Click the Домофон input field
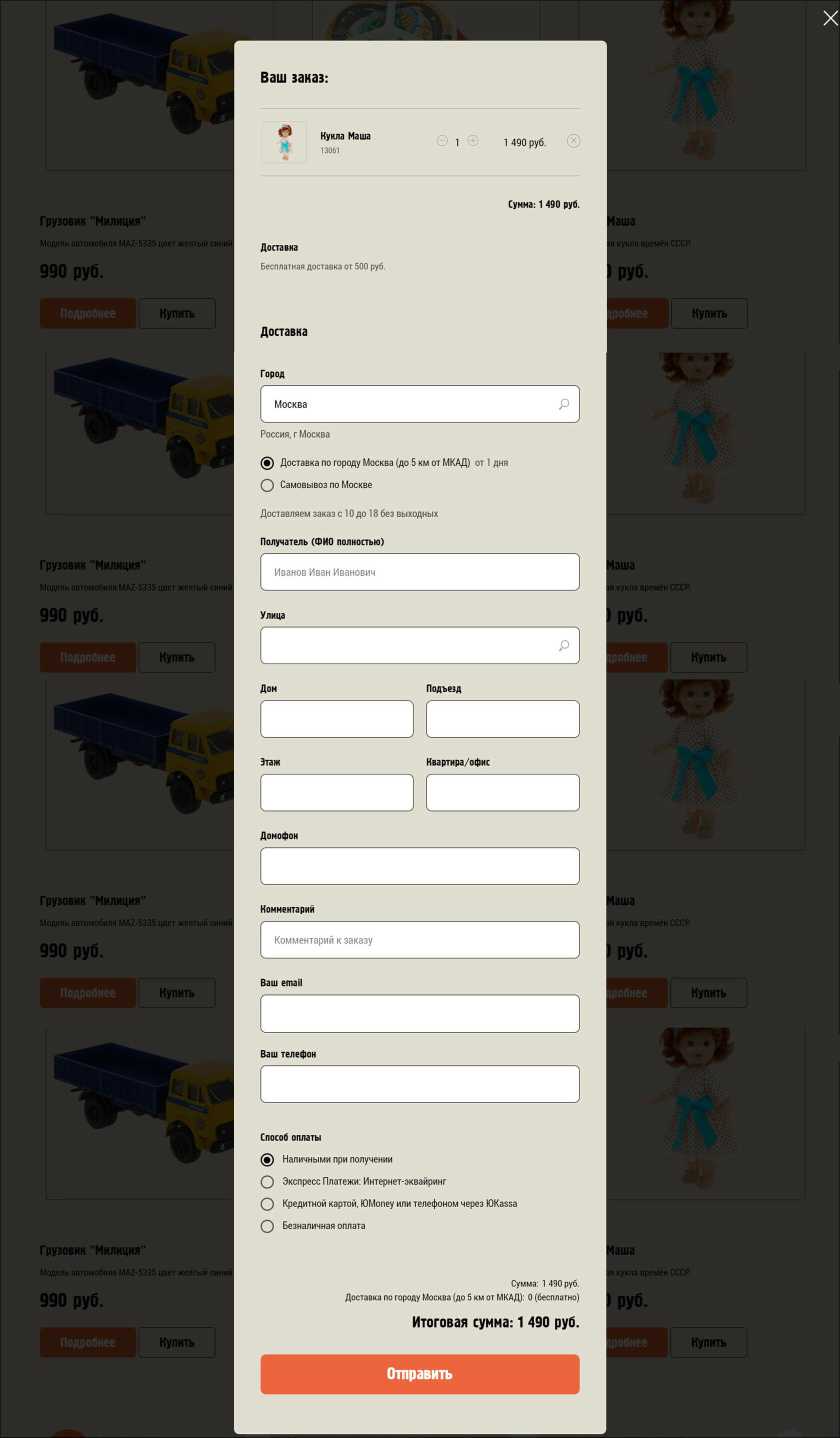Viewport: 840px width, 1438px height. pos(419,866)
